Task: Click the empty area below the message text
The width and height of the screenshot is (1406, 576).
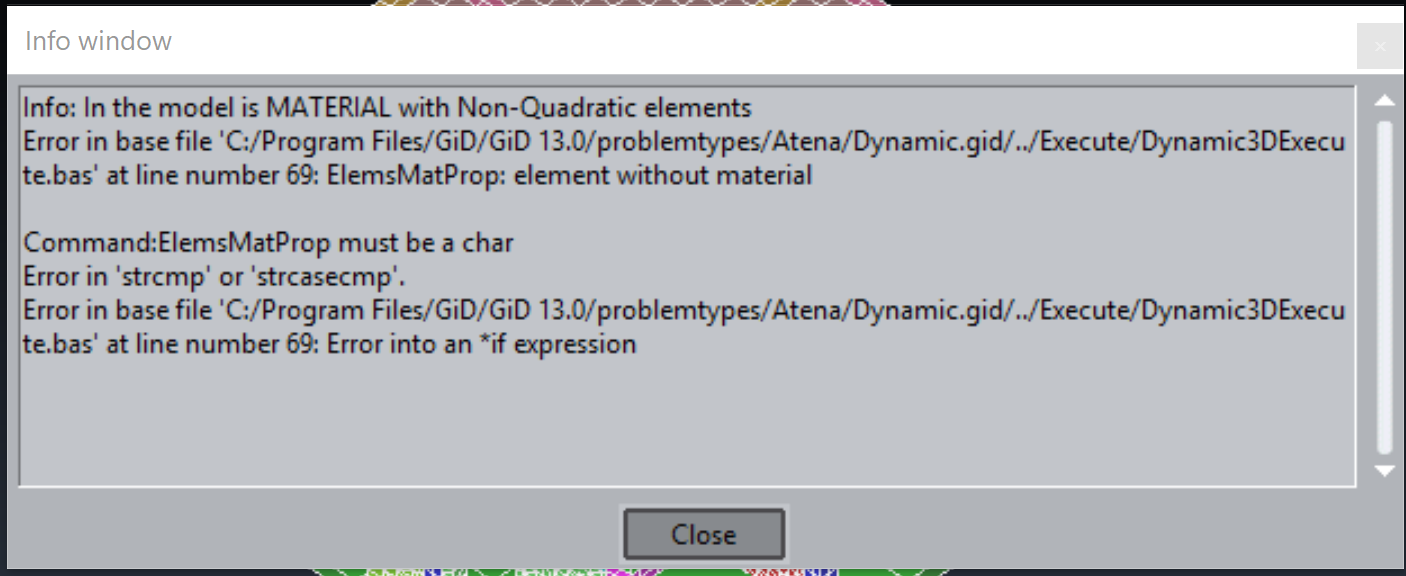Action: tap(686, 422)
